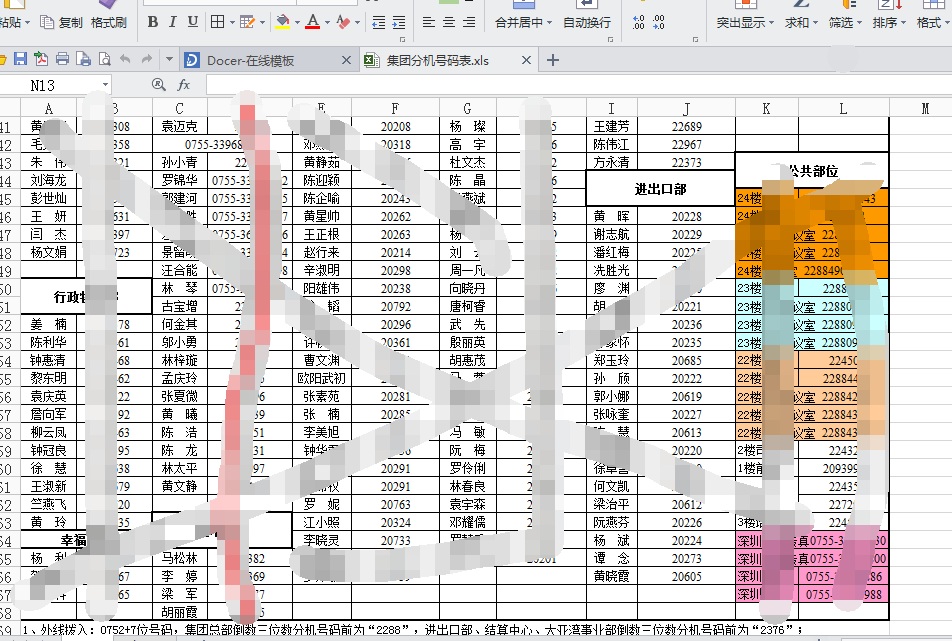952x641 pixels.
Task: Close the Docer-在线模板 tab
Action: point(346,60)
